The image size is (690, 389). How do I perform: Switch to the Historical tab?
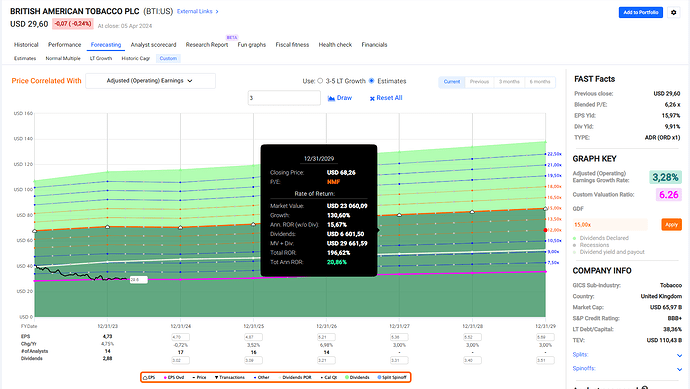26,45
